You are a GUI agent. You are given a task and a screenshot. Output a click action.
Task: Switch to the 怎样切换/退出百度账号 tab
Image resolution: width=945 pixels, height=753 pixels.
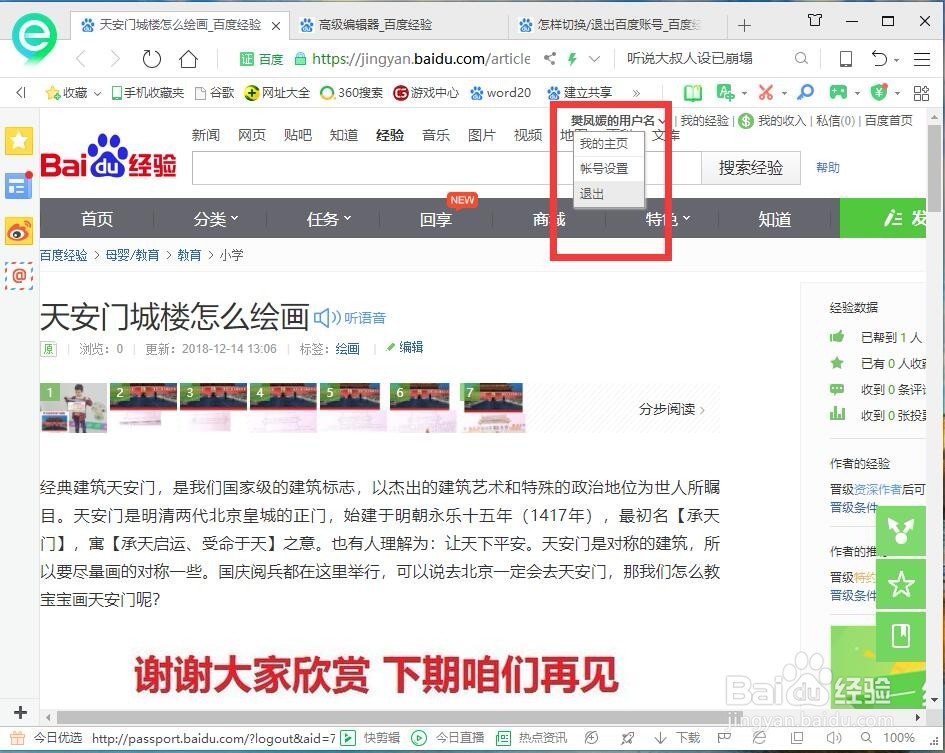[618, 25]
